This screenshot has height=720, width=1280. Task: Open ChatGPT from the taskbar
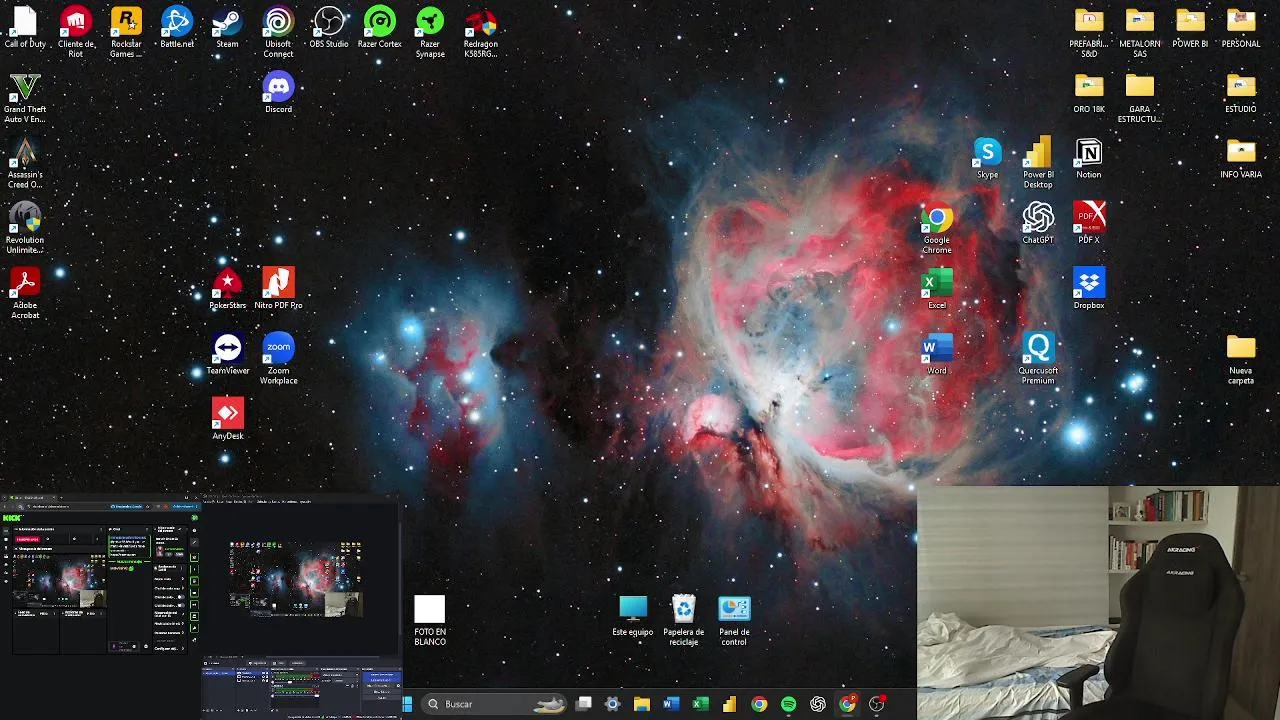(x=818, y=704)
